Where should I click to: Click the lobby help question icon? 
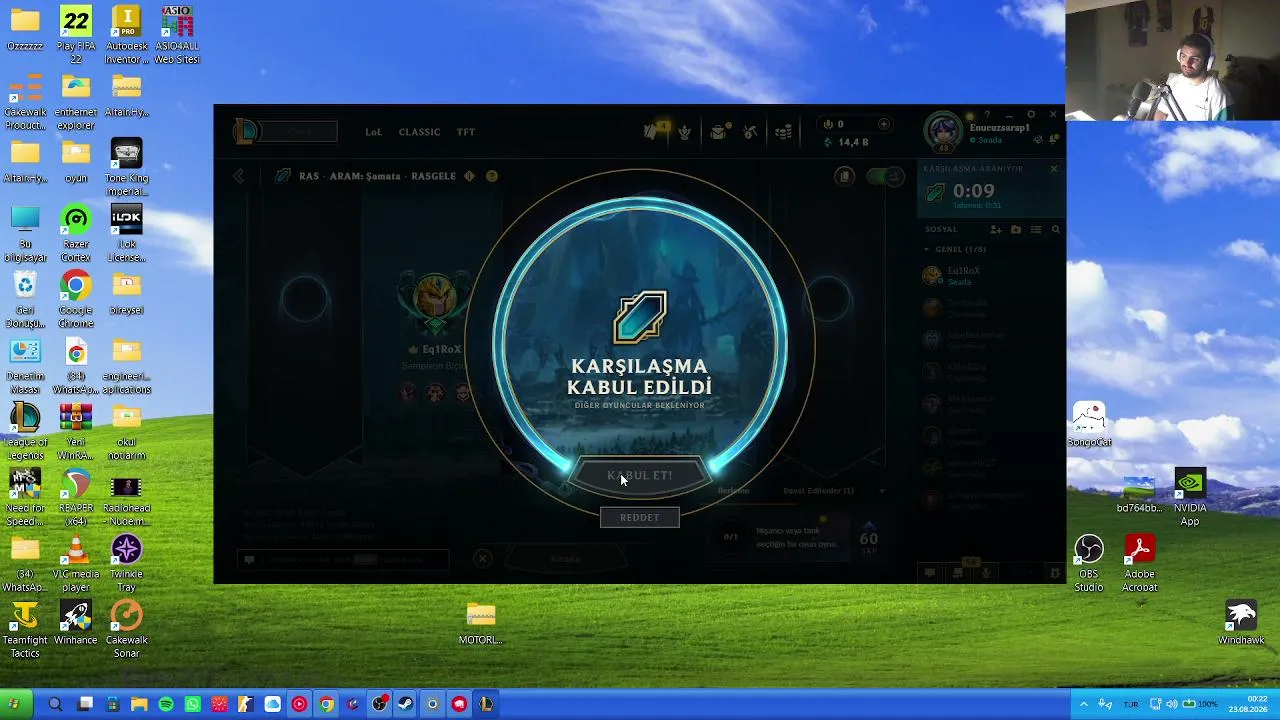tap(491, 176)
